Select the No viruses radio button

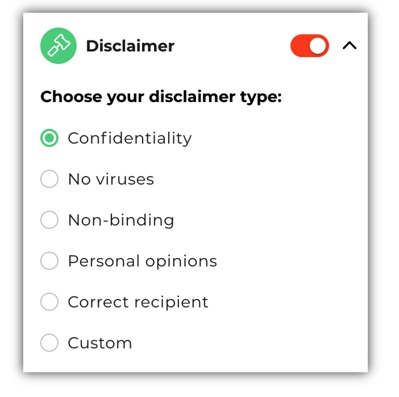pos(49,179)
